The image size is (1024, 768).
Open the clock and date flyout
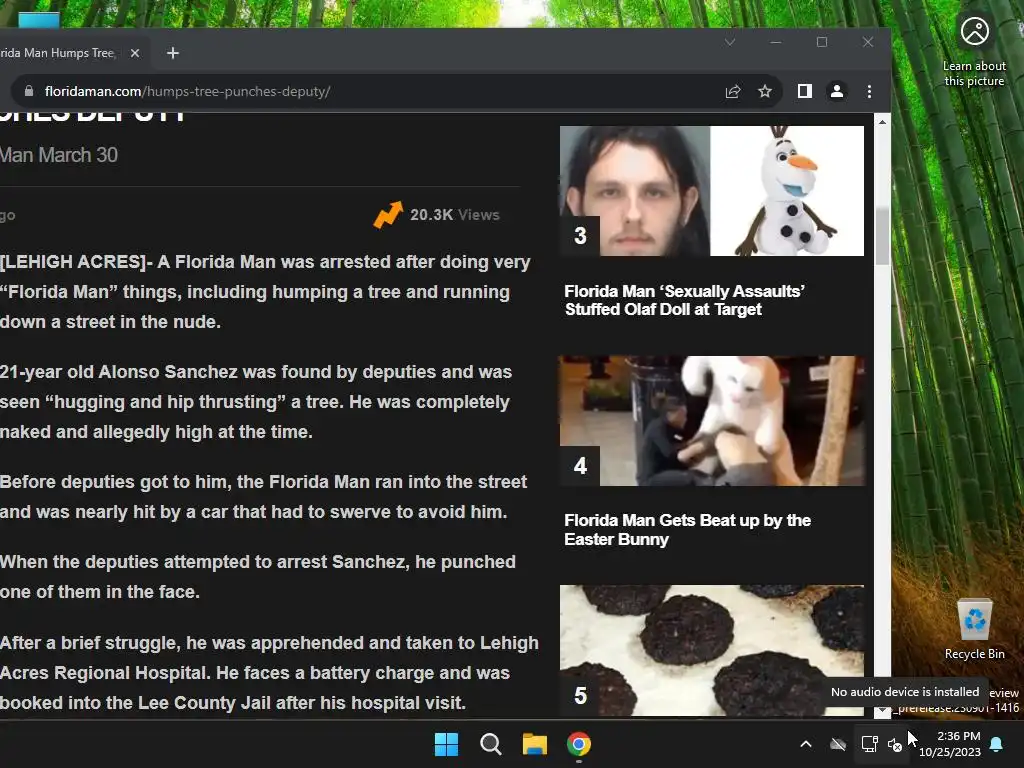[x=950, y=744]
